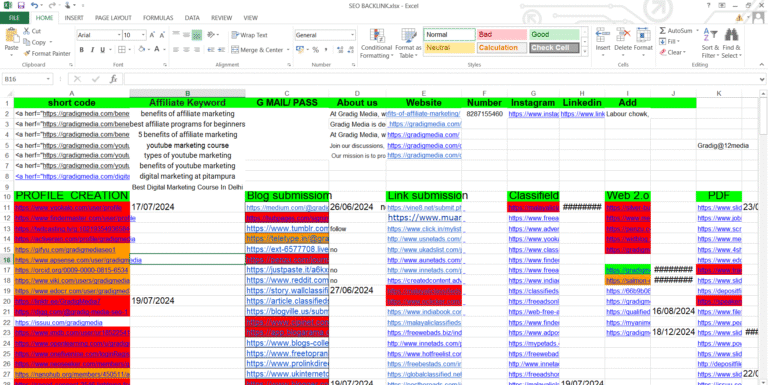This screenshot has width=768, height=385.
Task: Increase font size with larger A icon
Action: coord(152,35)
